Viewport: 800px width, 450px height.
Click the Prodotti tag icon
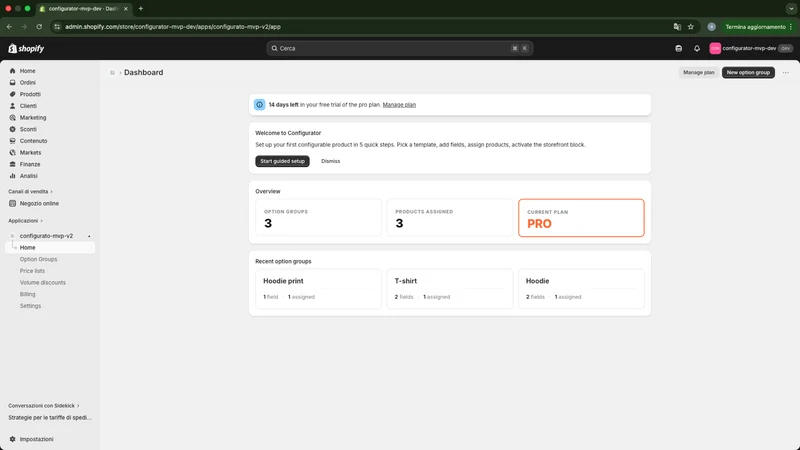[13, 94]
